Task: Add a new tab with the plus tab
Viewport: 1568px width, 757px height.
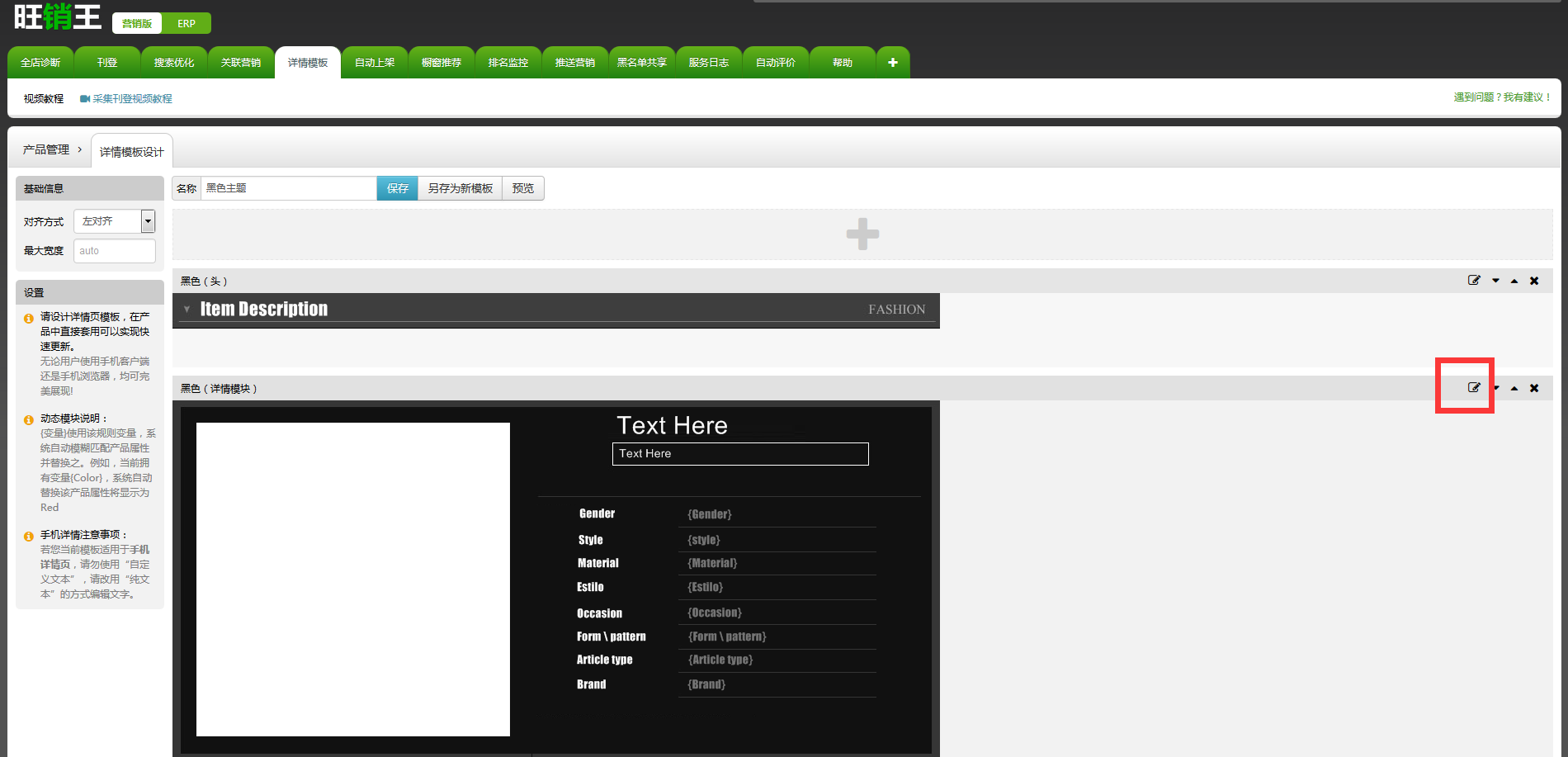Action: pyautogui.click(x=893, y=63)
